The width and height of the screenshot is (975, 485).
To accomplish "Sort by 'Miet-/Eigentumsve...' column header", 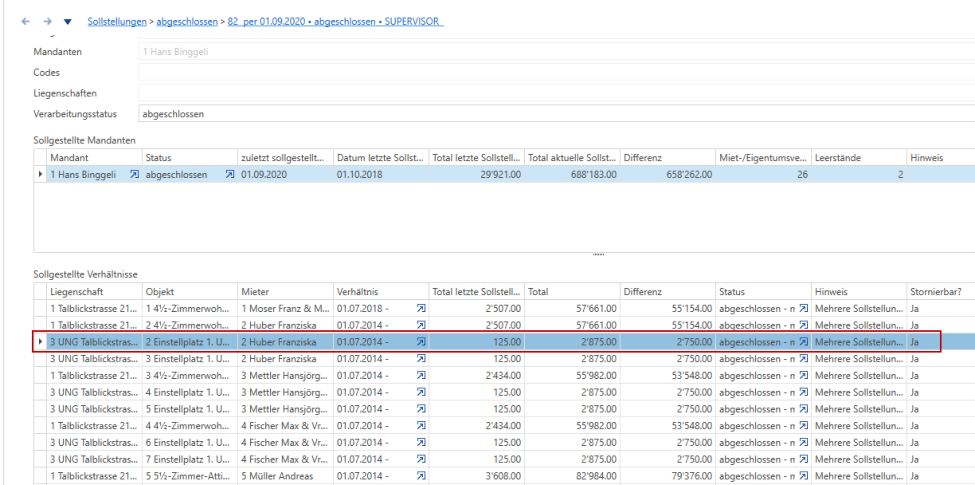I will point(763,158).
